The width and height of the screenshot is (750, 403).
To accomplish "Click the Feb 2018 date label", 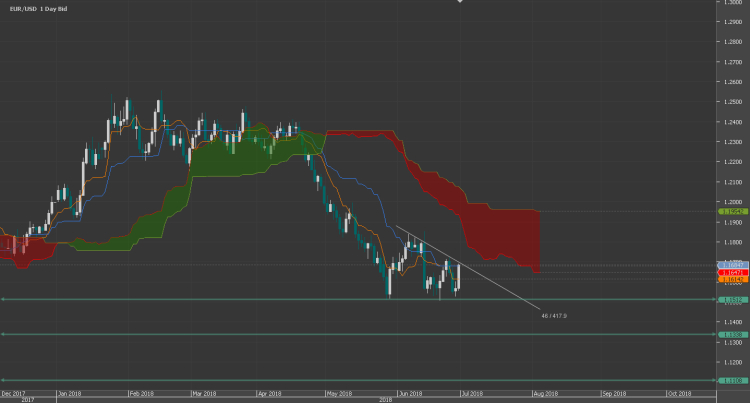I will coord(142,394).
